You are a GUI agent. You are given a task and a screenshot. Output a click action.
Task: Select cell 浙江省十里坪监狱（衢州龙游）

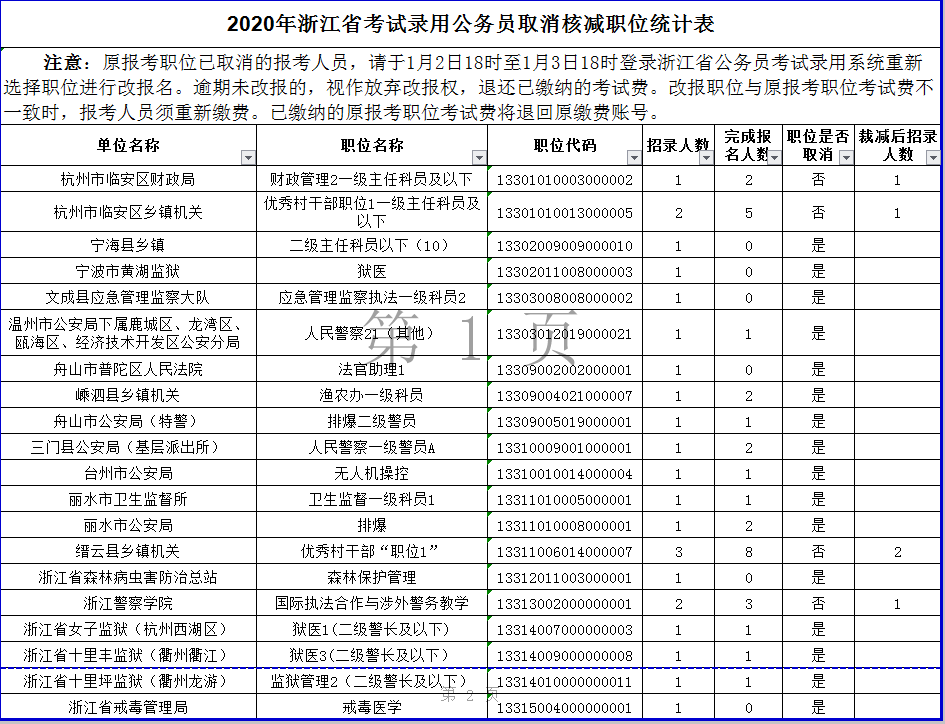pyautogui.click(x=128, y=681)
